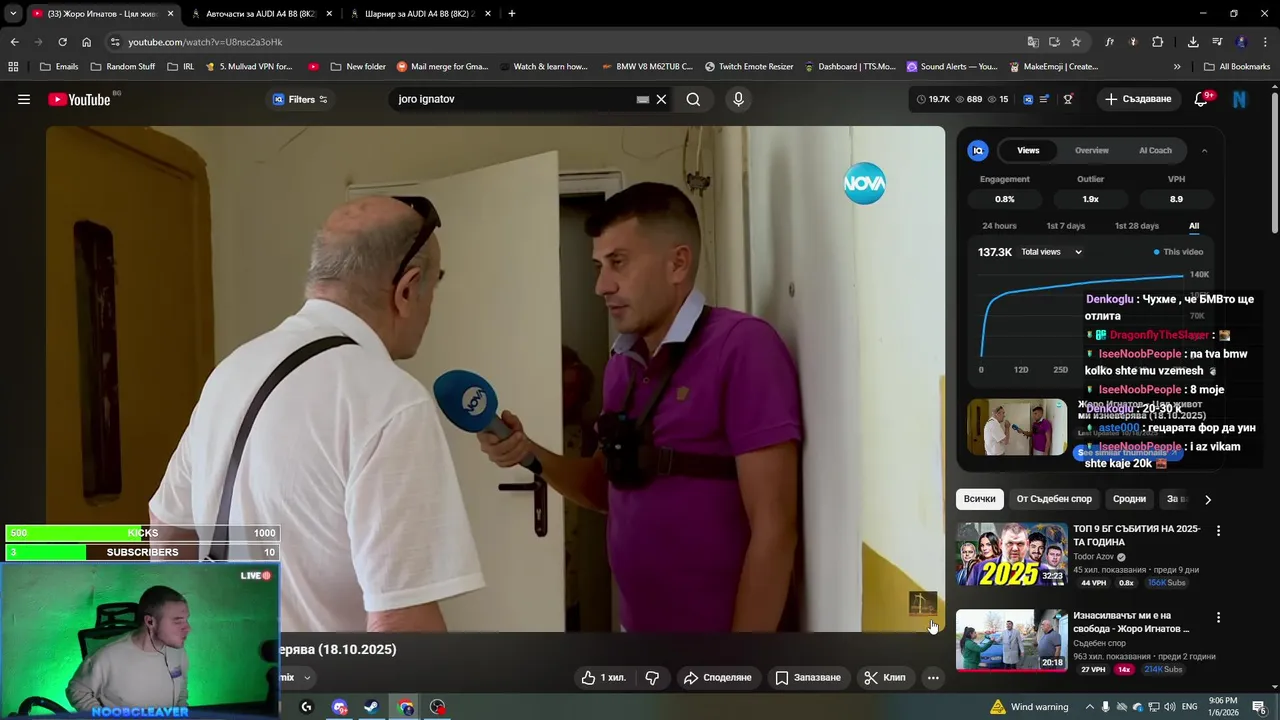Open the Filters button beside the search
The width and height of the screenshot is (1280, 720).
pyautogui.click(x=300, y=99)
